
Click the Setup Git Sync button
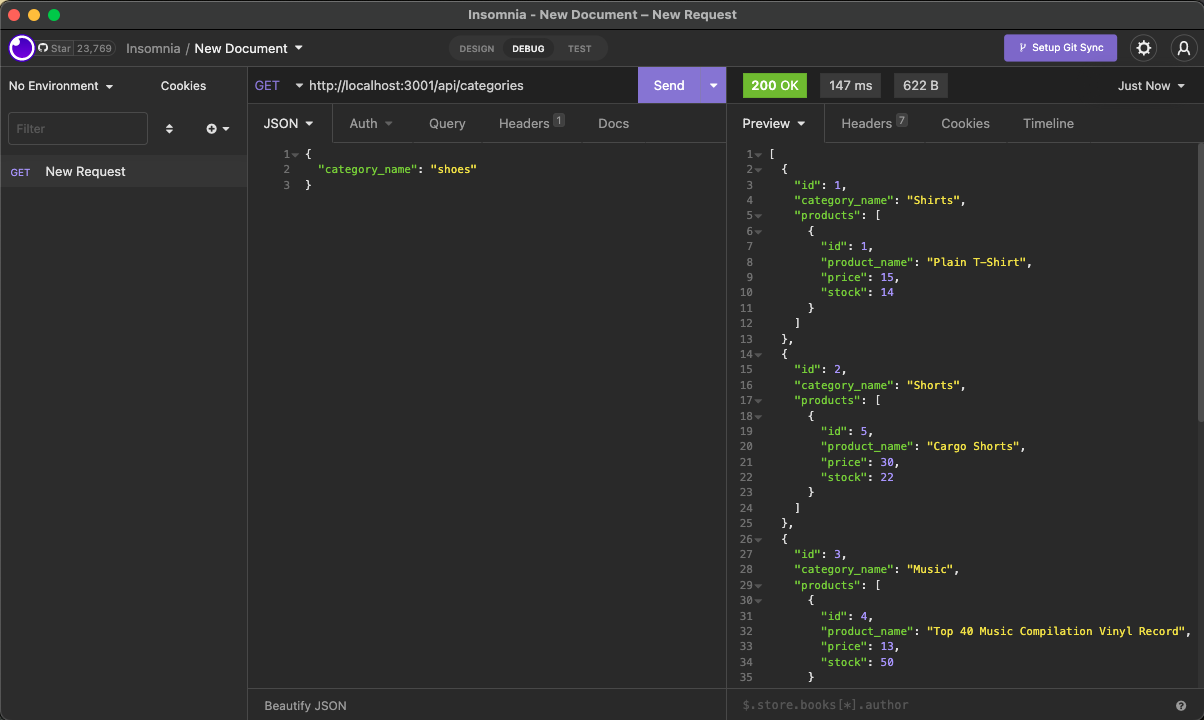coord(1060,48)
